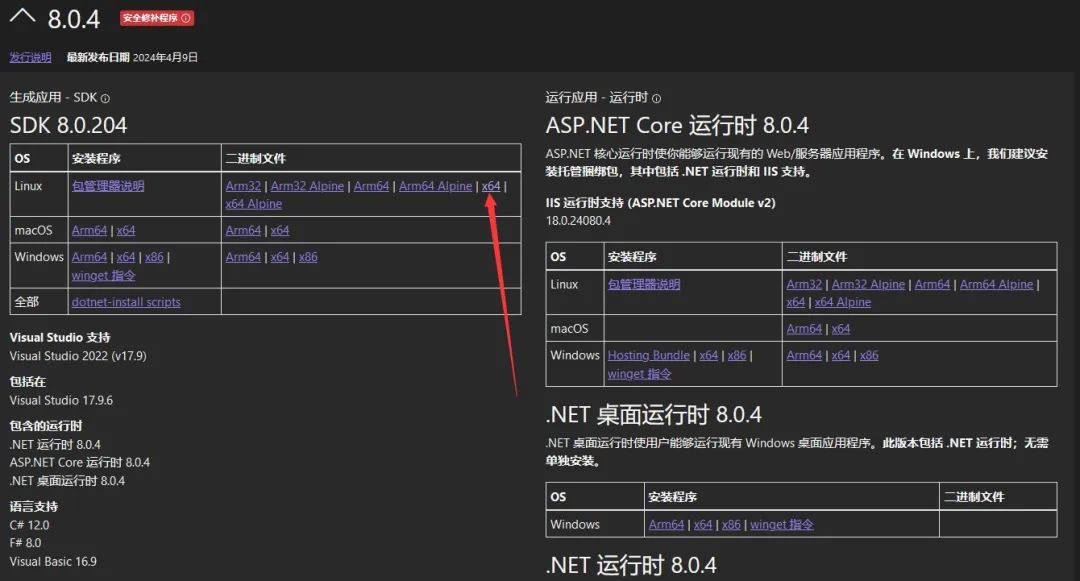Screen dimensions: 1080x581
Task: Click the 'Visual Studio 17.9.6' text
Action: [x=61, y=400]
